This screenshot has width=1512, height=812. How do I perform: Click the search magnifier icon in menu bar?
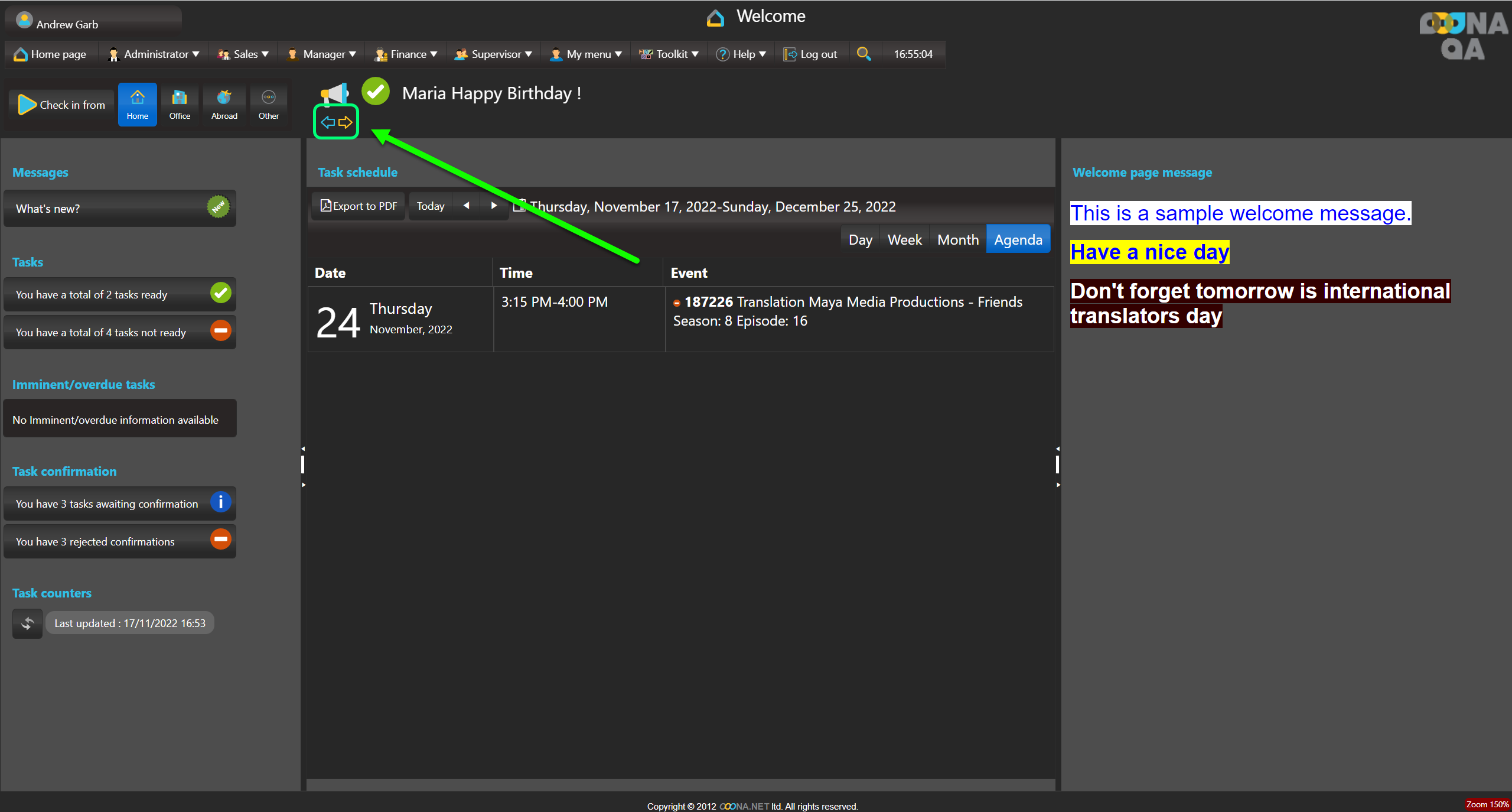(863, 54)
